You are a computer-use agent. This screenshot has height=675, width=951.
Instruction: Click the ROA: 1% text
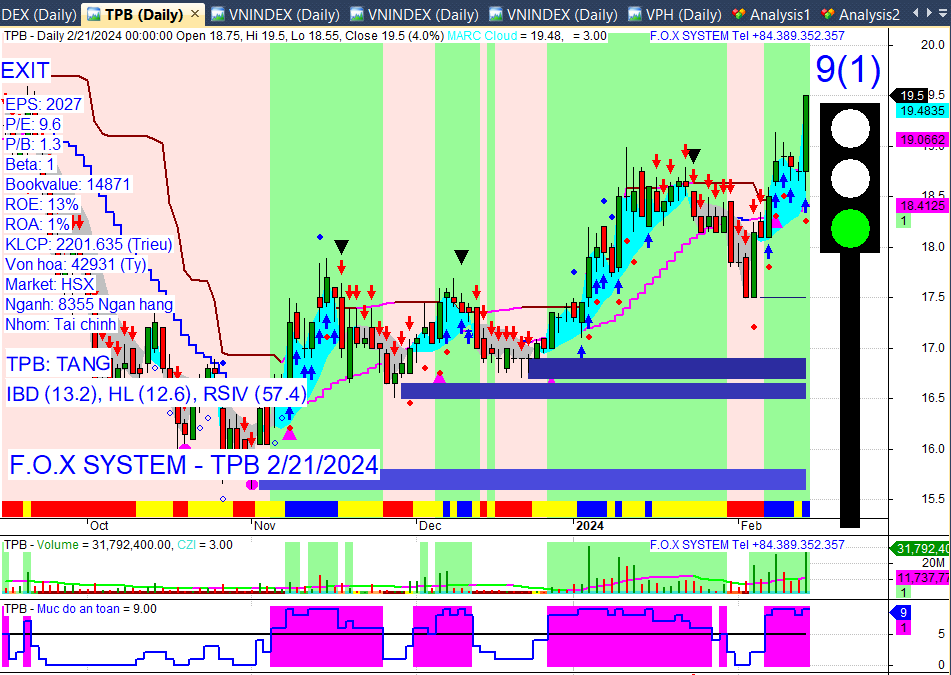pyautogui.click(x=38, y=224)
